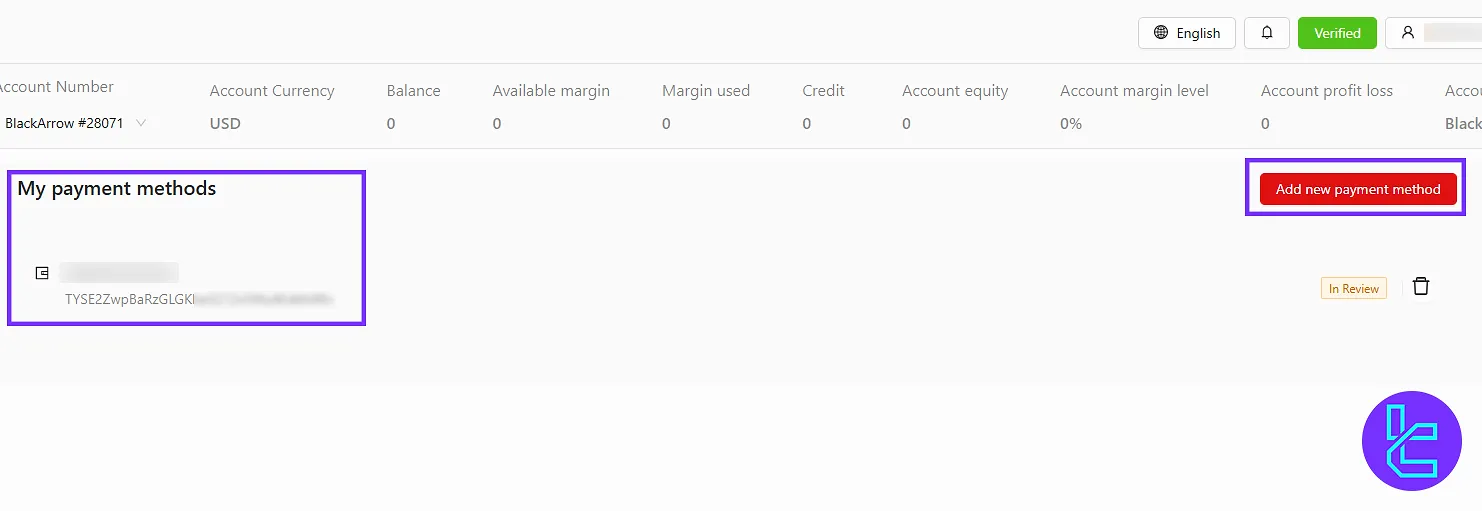Image resolution: width=1482 pixels, height=511 pixels.
Task: Click the Available margin column label
Action: pos(550,90)
